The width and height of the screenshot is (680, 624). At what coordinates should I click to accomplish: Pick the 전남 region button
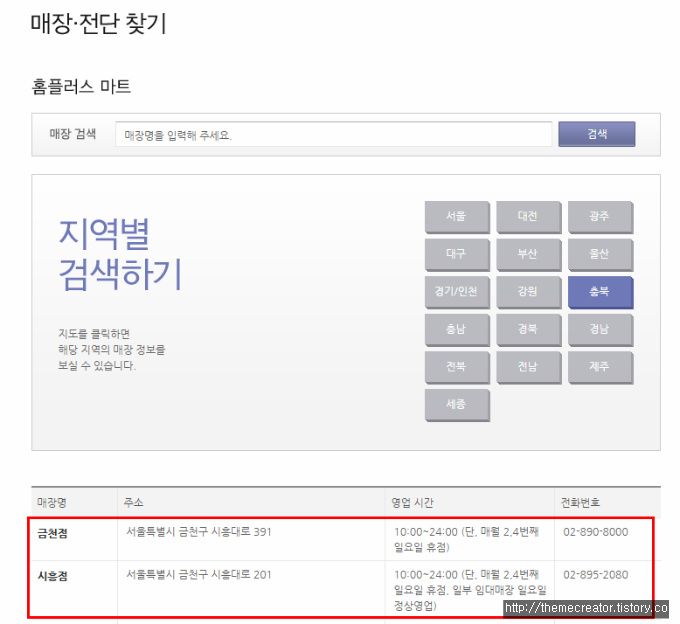tap(529, 367)
